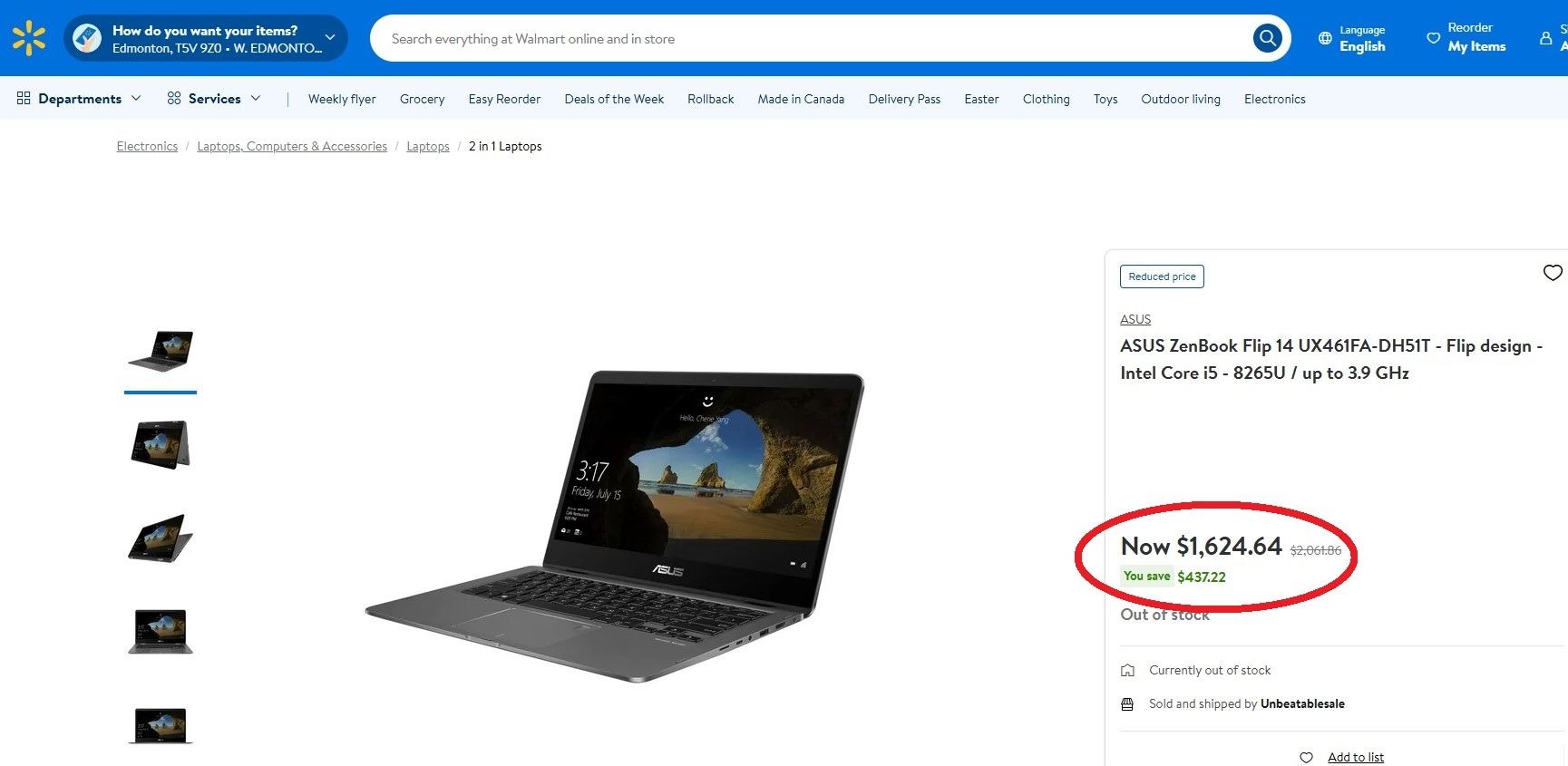The width and height of the screenshot is (1568, 766).
Task: Expand the Services dropdown menu
Action: pos(214,99)
